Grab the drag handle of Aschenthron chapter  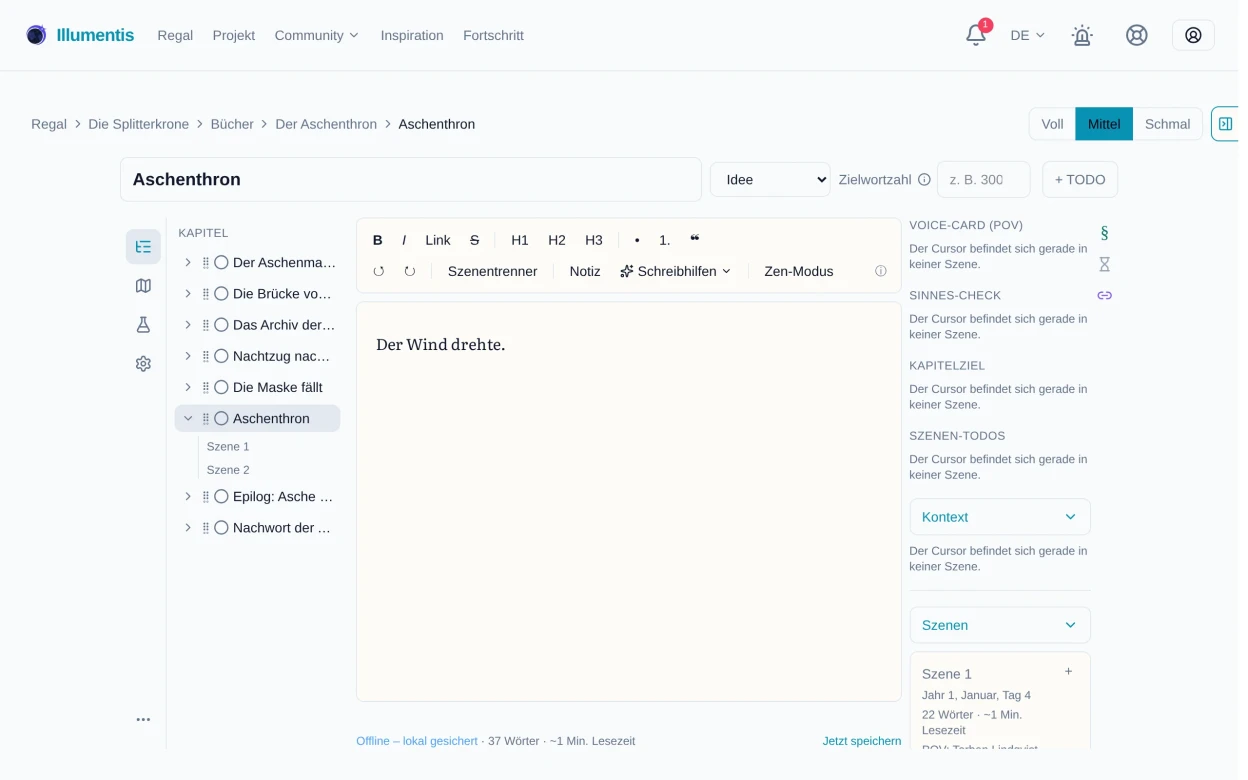click(x=206, y=418)
